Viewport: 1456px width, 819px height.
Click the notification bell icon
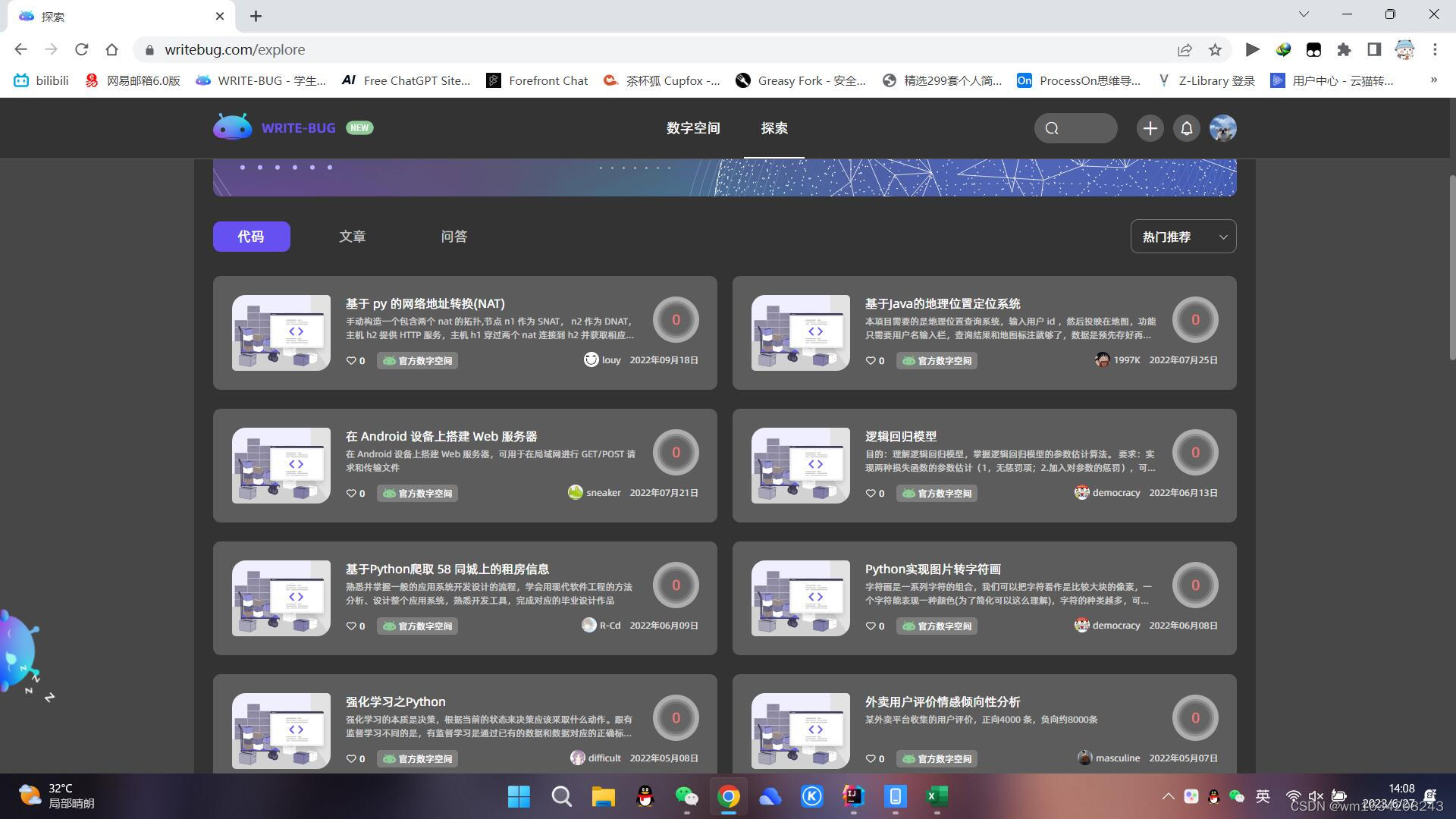pyautogui.click(x=1186, y=128)
